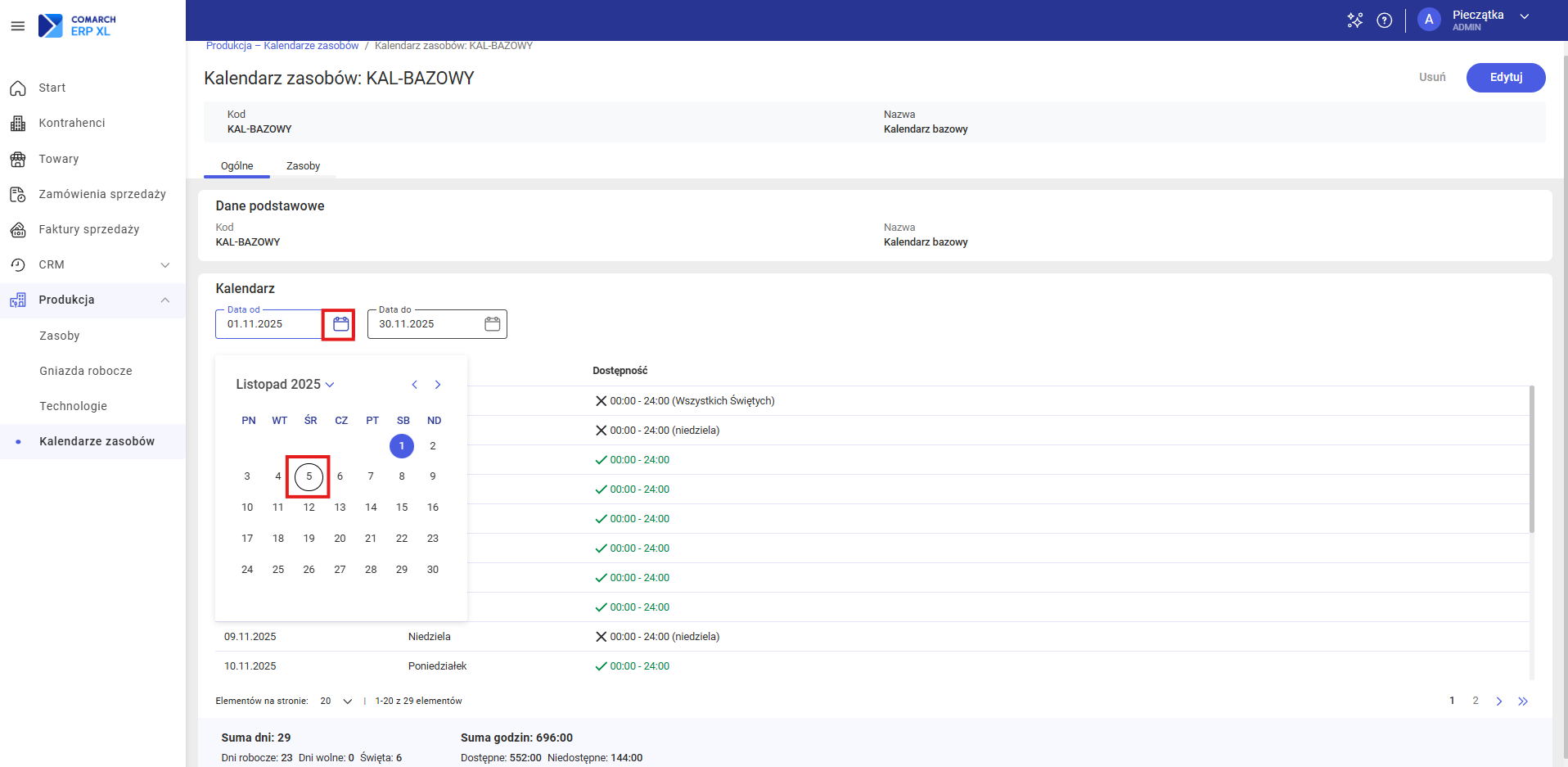Go to next month in date picker
Image resolution: width=1568 pixels, height=767 pixels.
point(438,385)
